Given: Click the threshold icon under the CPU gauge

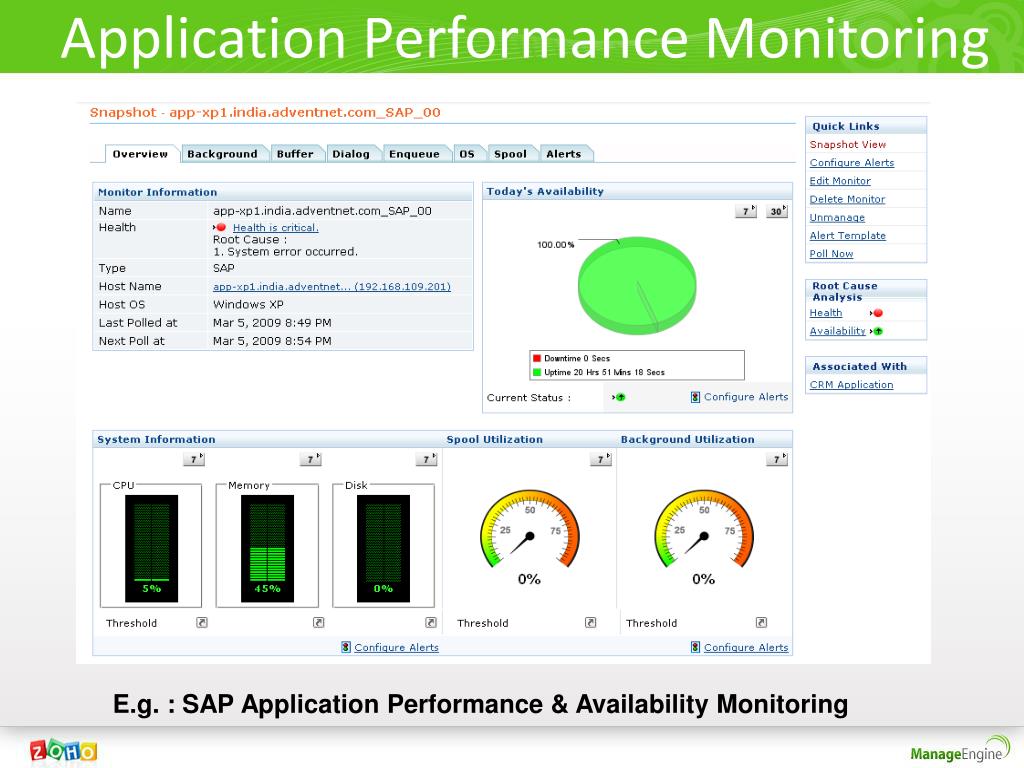Looking at the screenshot, I should pyautogui.click(x=202, y=622).
